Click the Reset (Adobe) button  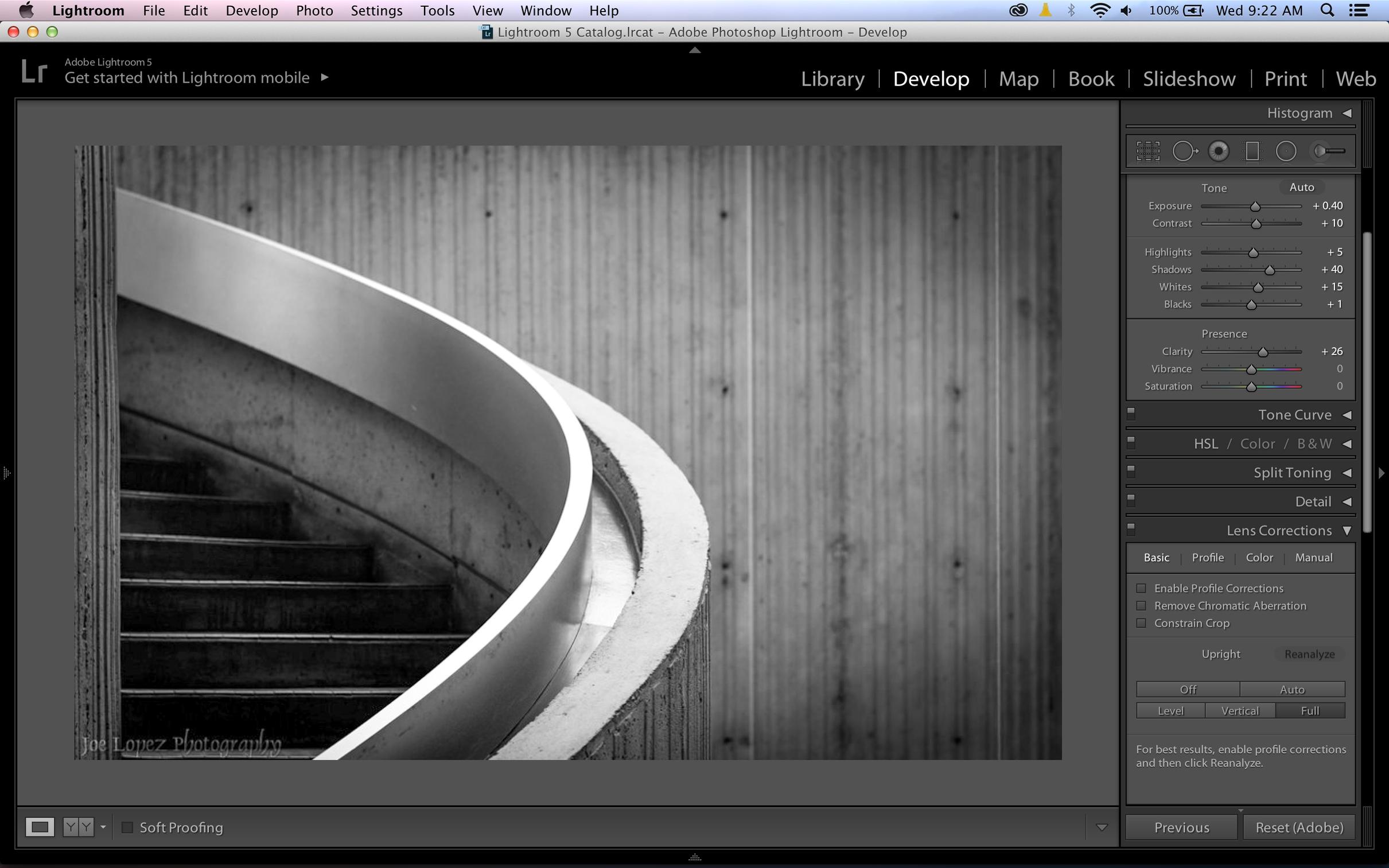1299,827
